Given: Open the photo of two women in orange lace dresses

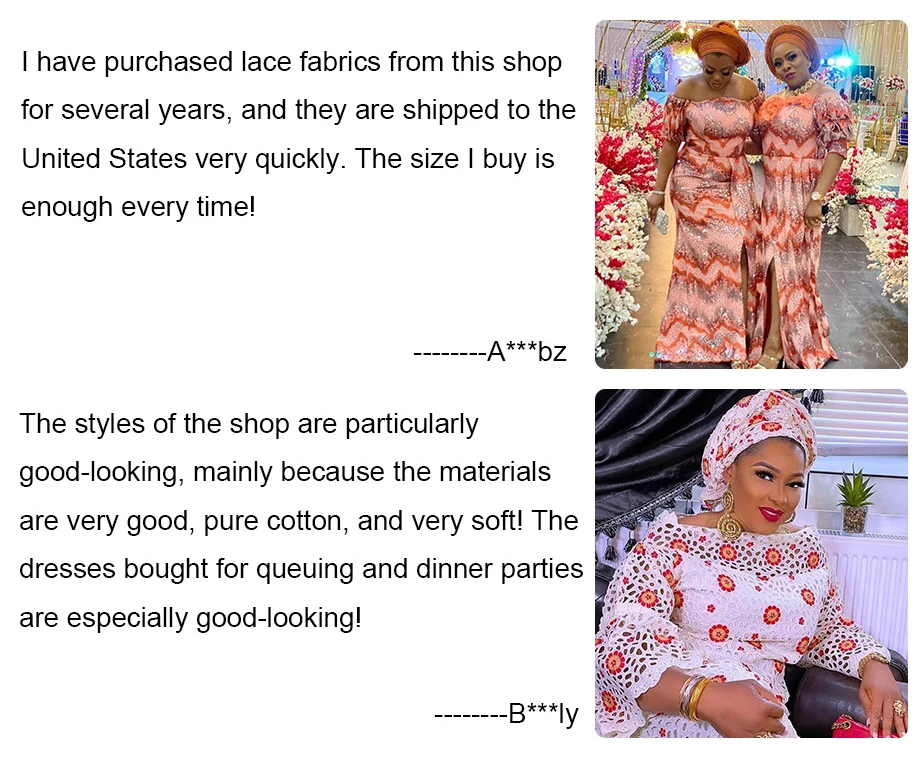Looking at the screenshot, I should click(751, 194).
